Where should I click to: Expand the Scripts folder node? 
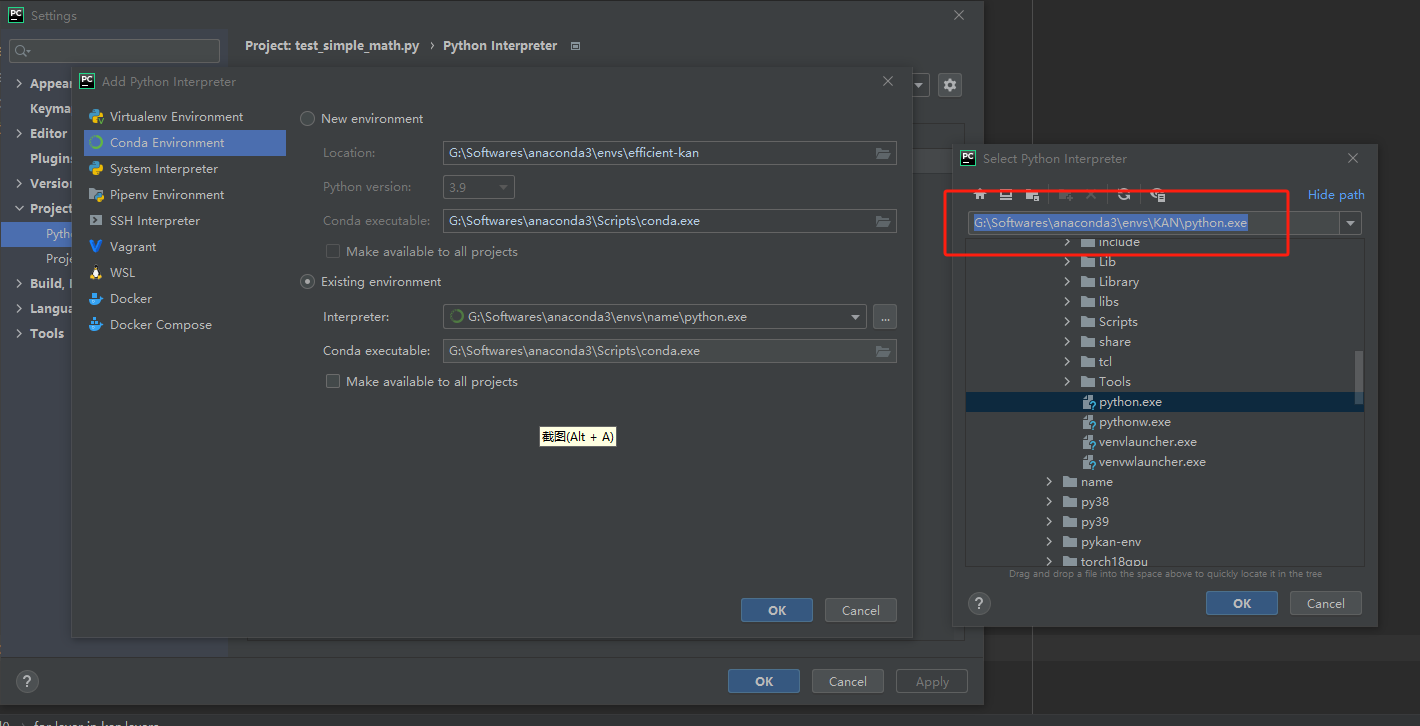coord(1067,322)
